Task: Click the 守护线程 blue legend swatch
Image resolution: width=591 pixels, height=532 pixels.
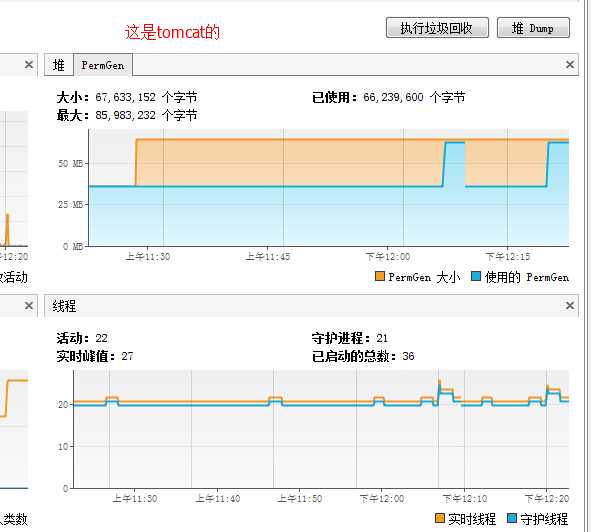Action: click(x=512, y=518)
